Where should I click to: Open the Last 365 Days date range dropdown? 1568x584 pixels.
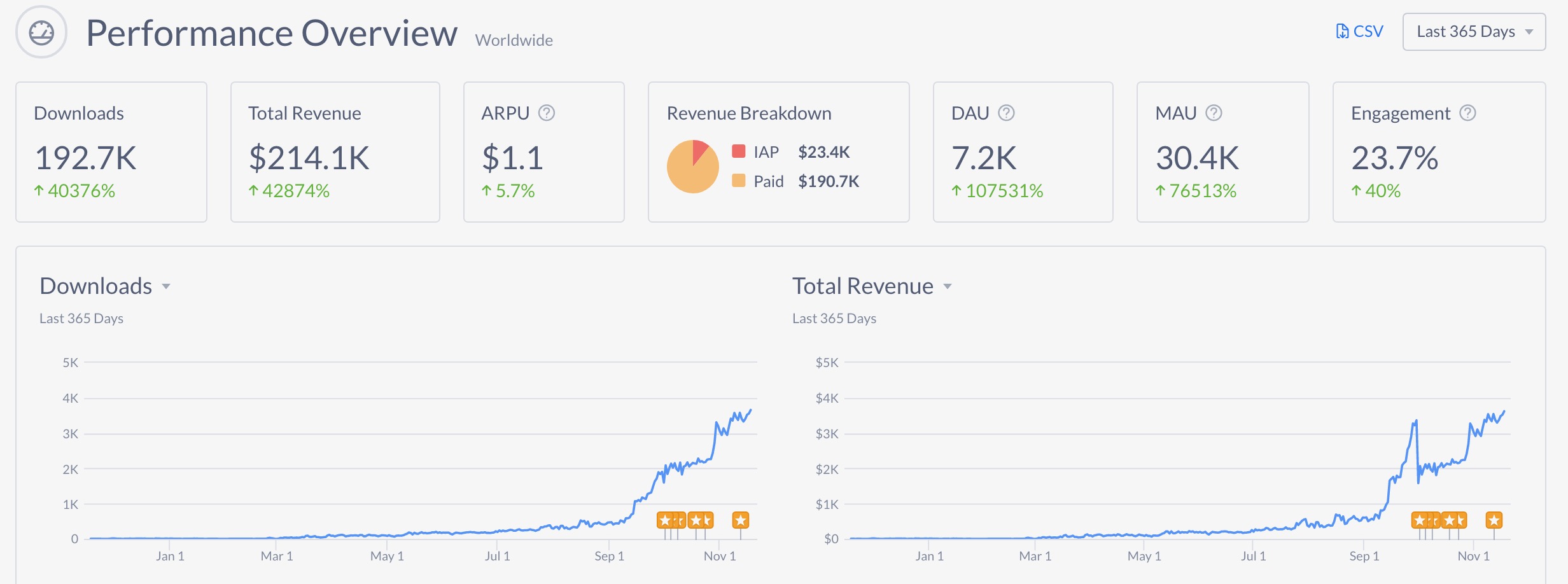point(1473,32)
